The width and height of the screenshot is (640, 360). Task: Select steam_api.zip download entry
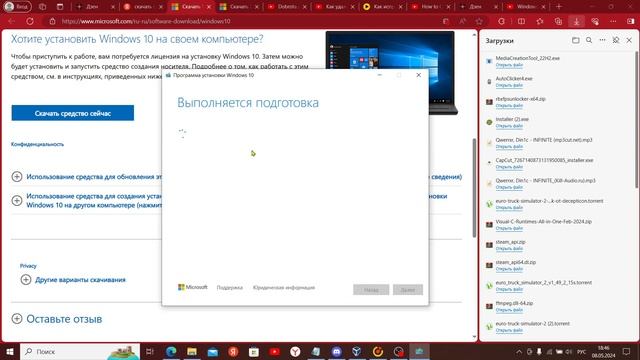click(510, 242)
